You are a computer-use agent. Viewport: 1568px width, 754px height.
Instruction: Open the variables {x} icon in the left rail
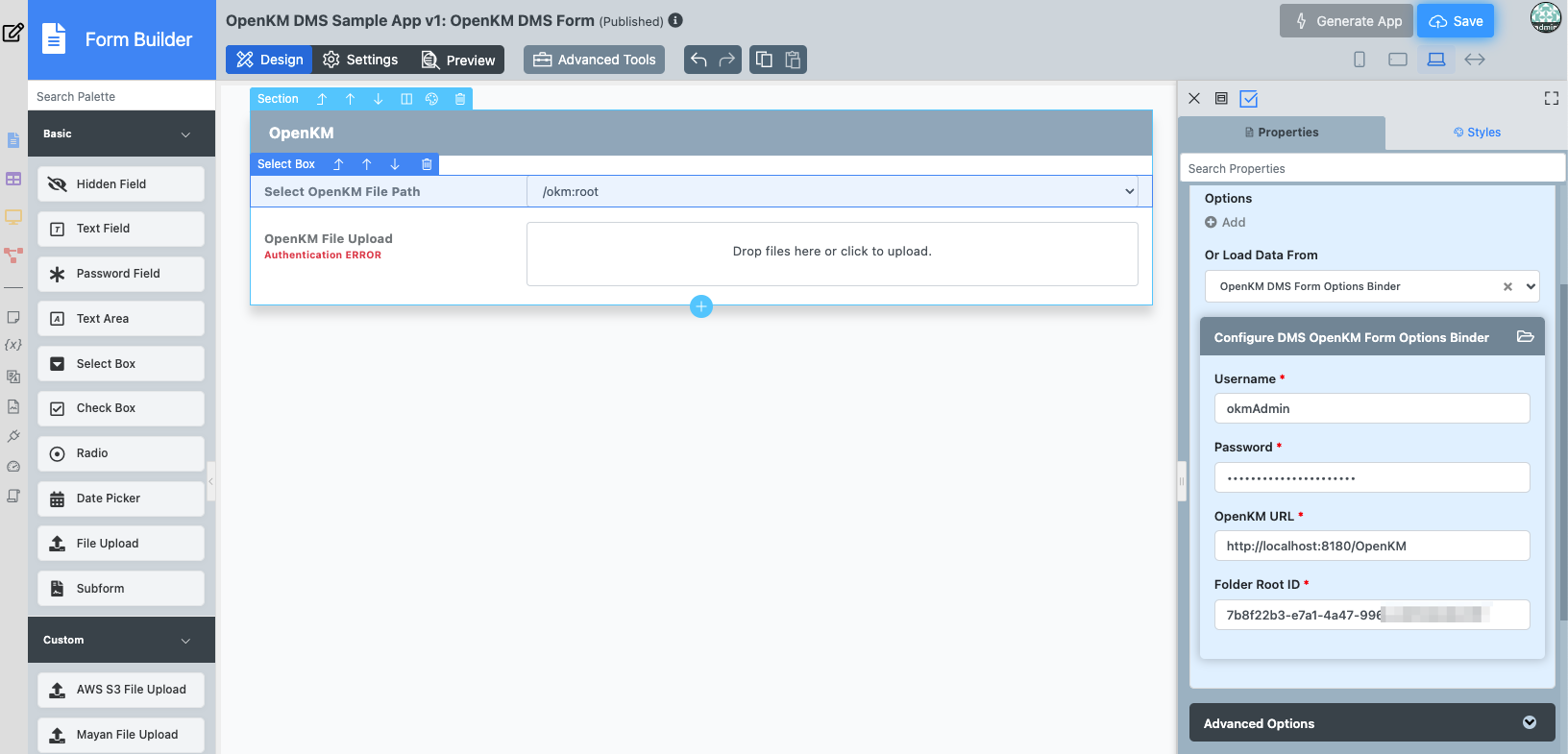[13, 344]
